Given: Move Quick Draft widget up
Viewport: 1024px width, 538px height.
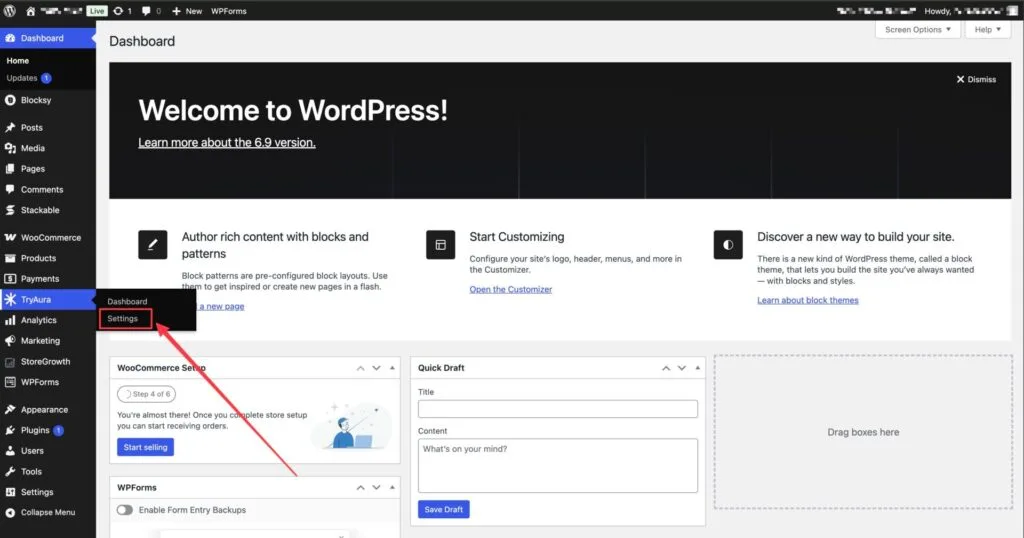Looking at the screenshot, I should 665,368.
